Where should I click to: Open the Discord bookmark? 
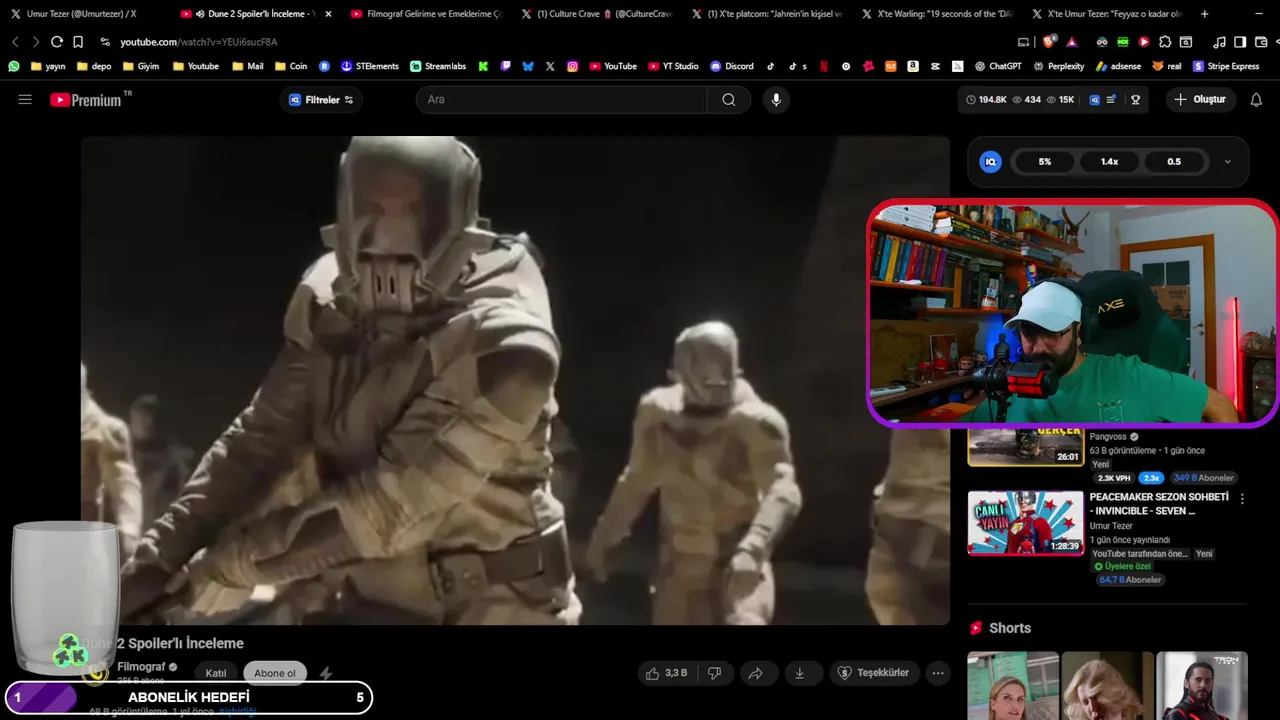click(732, 66)
